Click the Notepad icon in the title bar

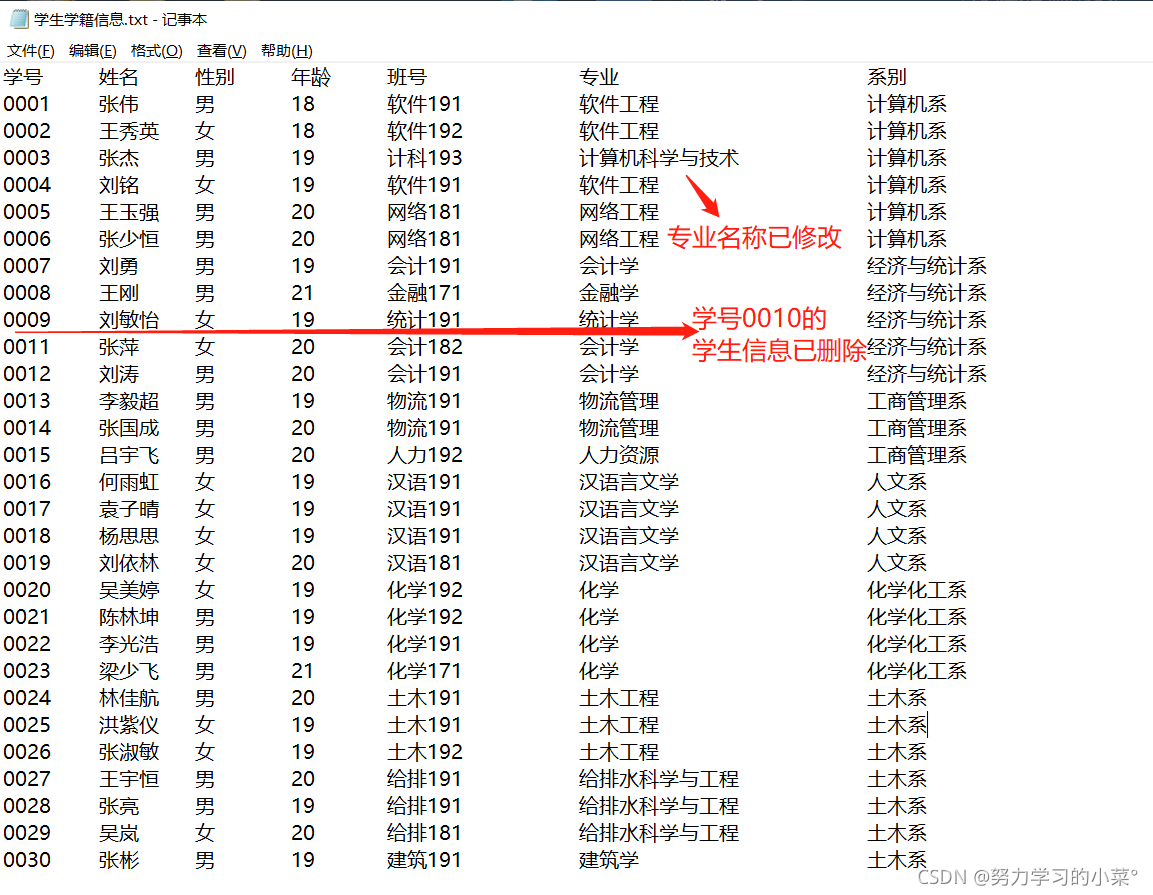coord(19,18)
